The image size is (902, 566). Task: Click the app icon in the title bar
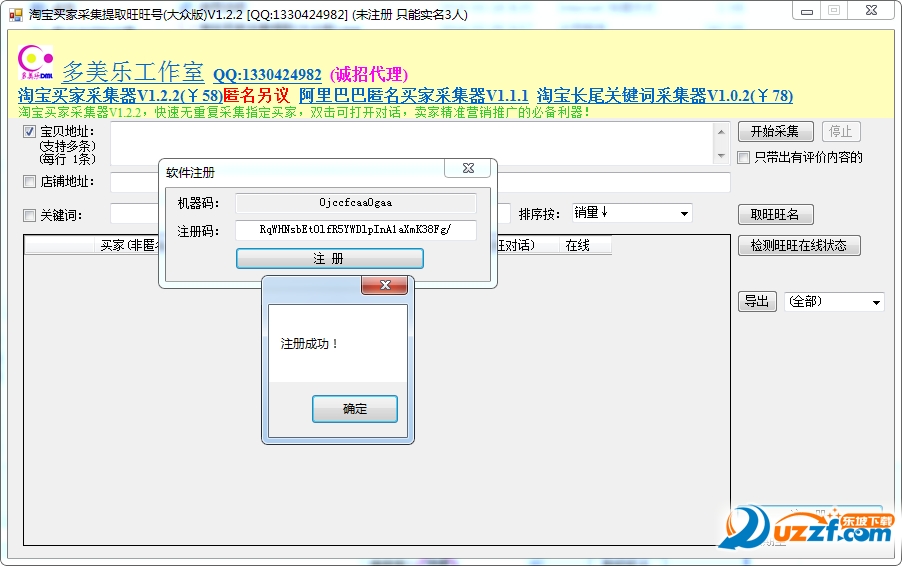click(x=16, y=14)
